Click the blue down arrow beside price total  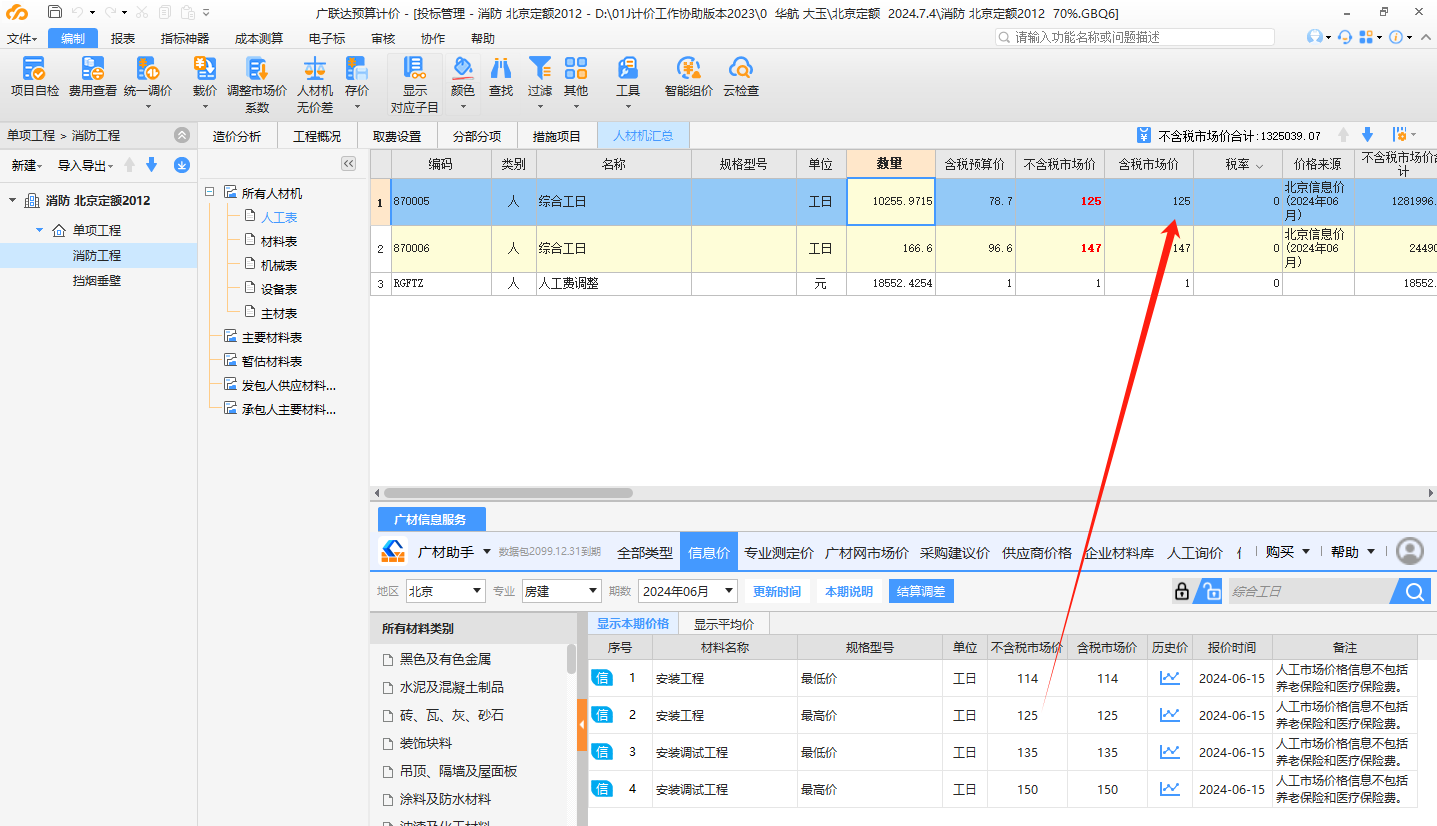[1367, 135]
